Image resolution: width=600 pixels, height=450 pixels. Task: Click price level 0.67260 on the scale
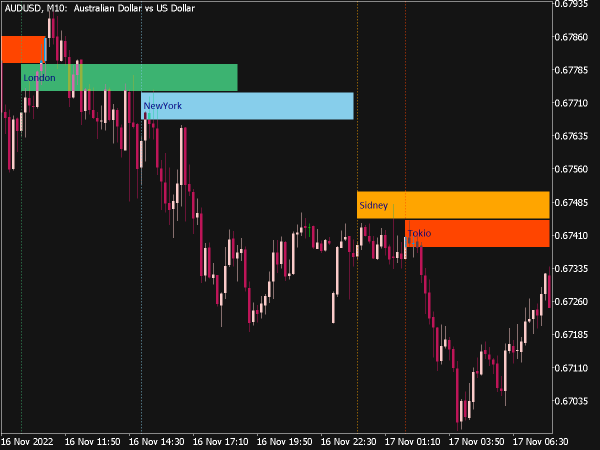point(571,302)
